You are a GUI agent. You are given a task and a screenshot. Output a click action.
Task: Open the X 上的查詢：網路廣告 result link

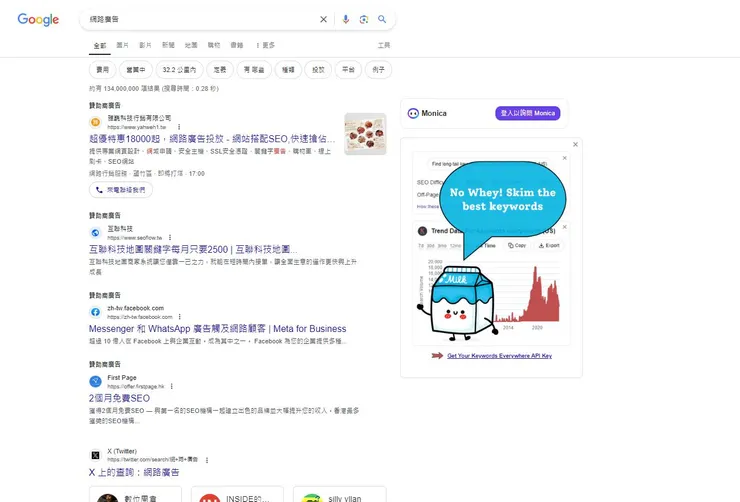pyautogui.click(x=134, y=472)
